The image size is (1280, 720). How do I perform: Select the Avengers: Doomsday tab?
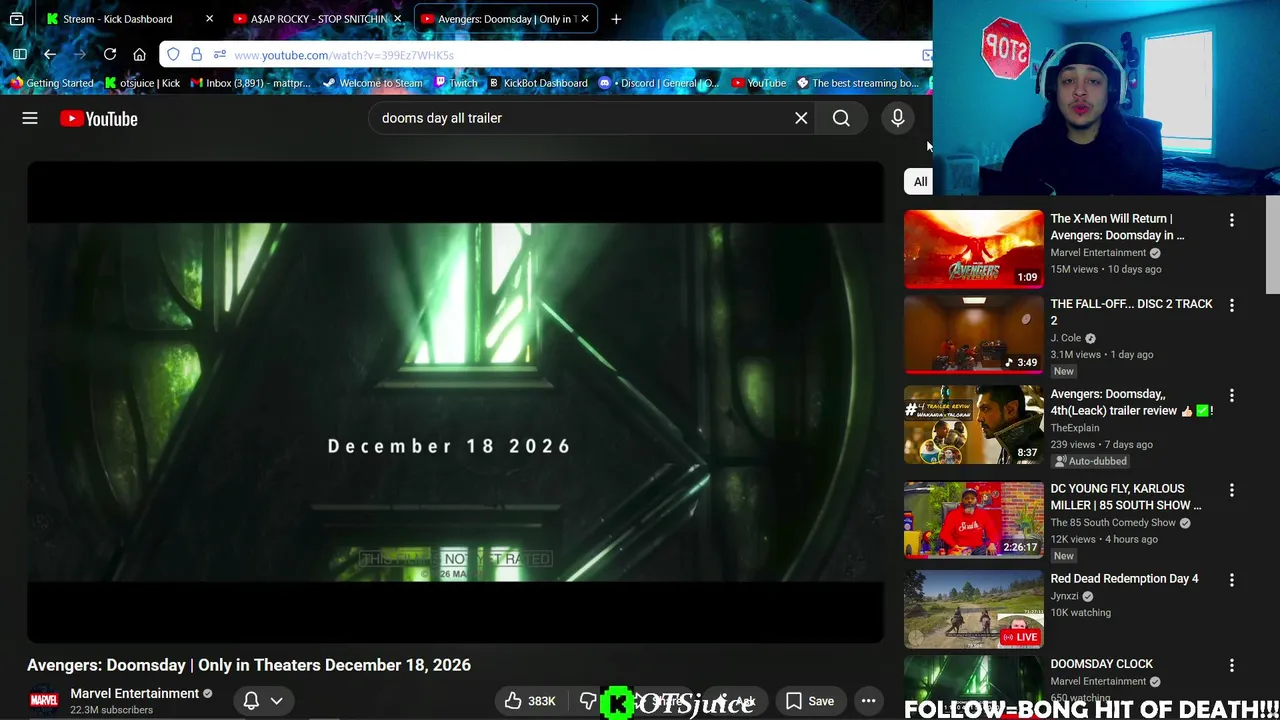505,19
